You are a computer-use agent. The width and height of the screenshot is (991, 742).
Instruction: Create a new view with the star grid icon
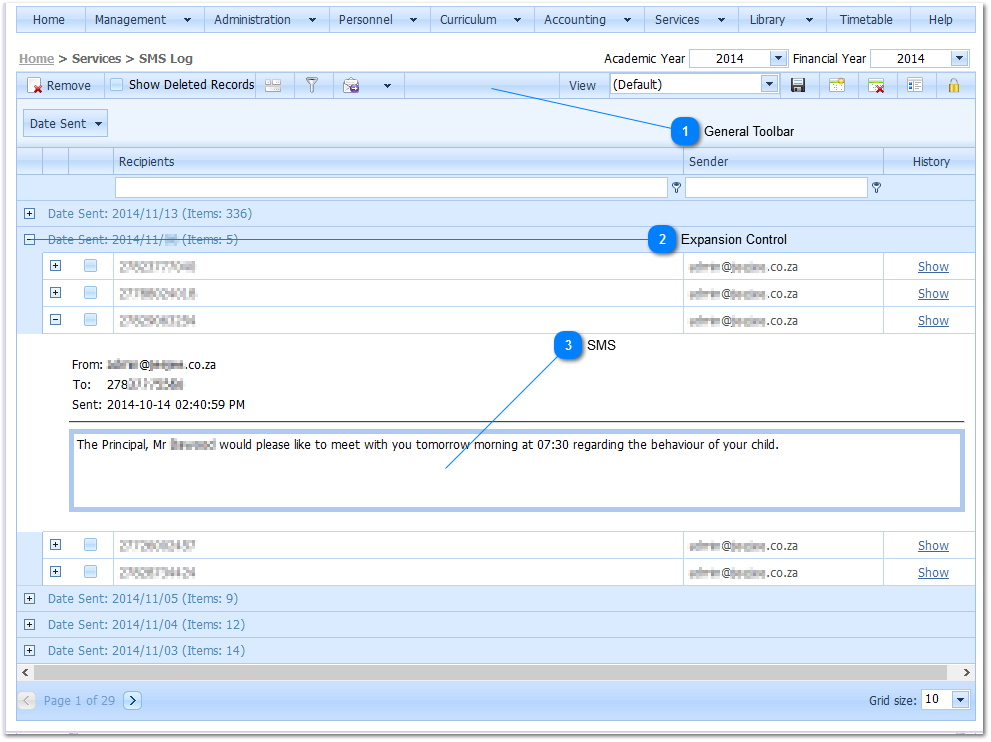tap(837, 85)
